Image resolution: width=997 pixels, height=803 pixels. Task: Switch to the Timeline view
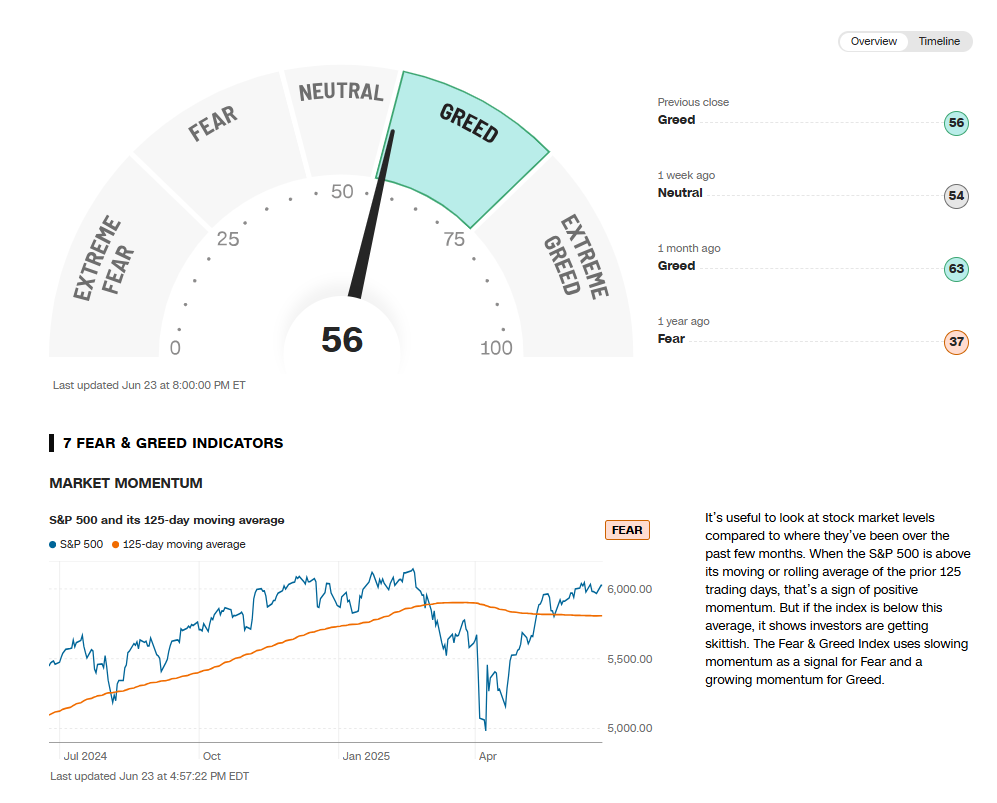click(x=939, y=41)
